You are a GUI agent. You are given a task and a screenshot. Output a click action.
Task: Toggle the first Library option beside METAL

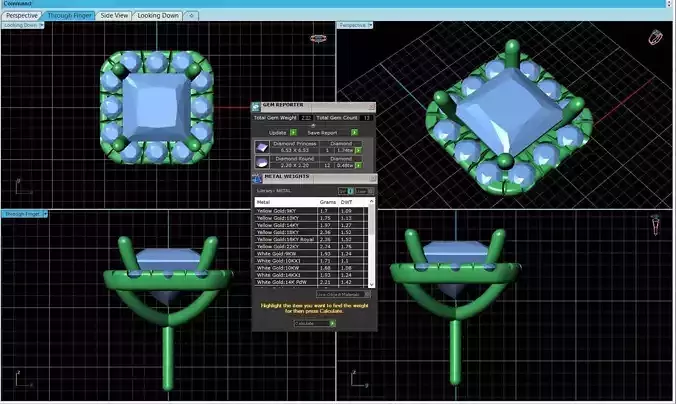point(346,191)
